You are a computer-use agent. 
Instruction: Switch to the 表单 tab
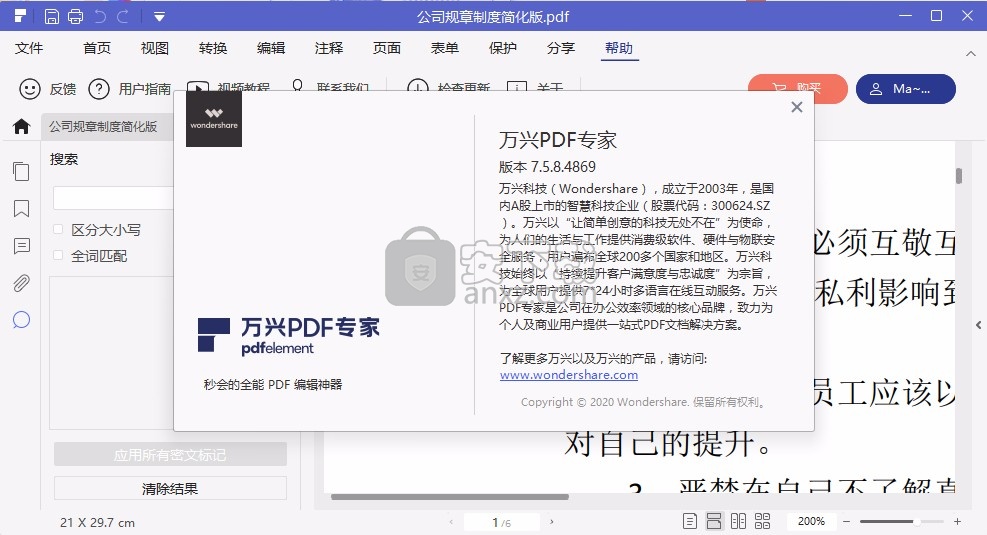pos(444,48)
